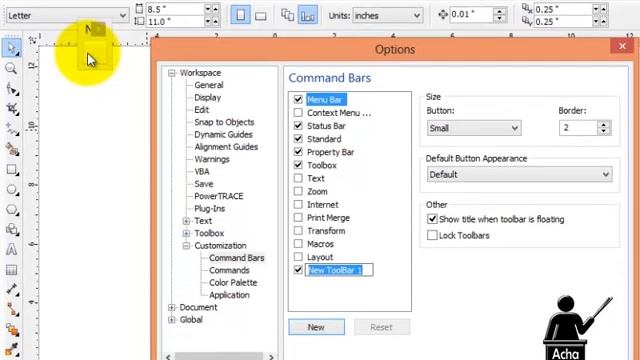Viewport: 640px width, 360px height.
Task: Set page to portrait orientation
Action: point(240,15)
